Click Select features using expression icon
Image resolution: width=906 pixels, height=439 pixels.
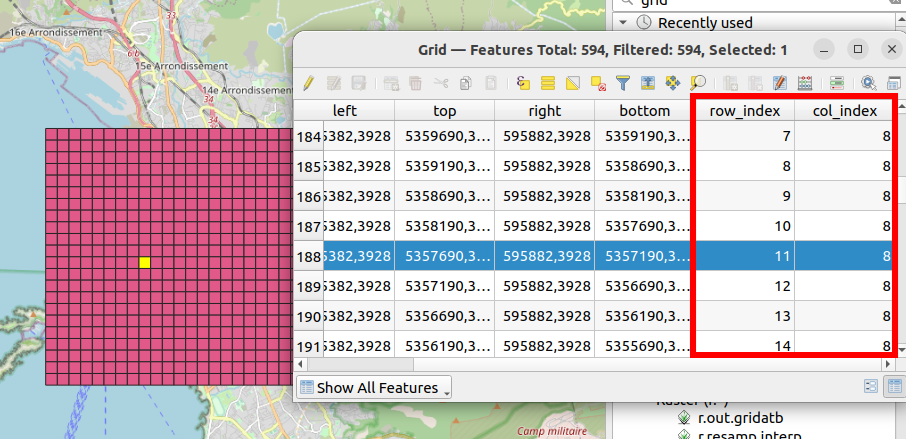522,83
